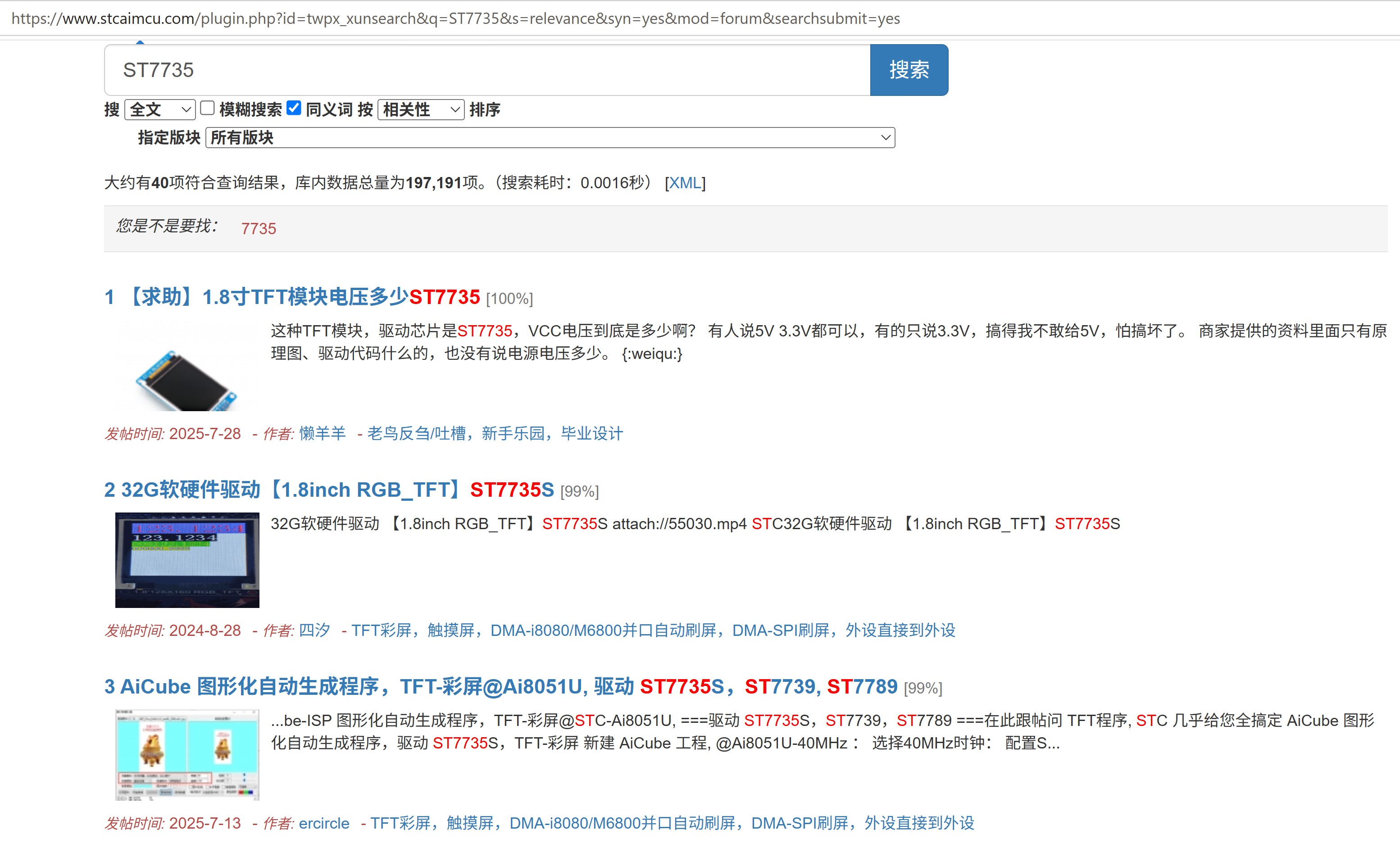1400x848 pixels.
Task: Uncheck the 同义词 synonym checkbox
Action: [294, 108]
